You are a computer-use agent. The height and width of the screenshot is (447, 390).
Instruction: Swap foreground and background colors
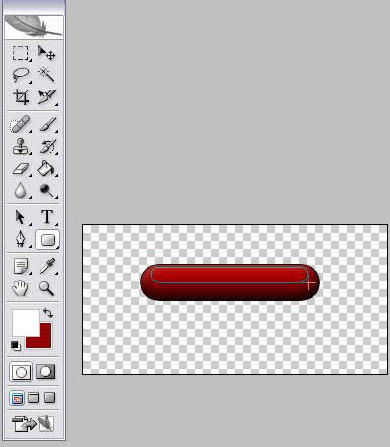(48, 313)
